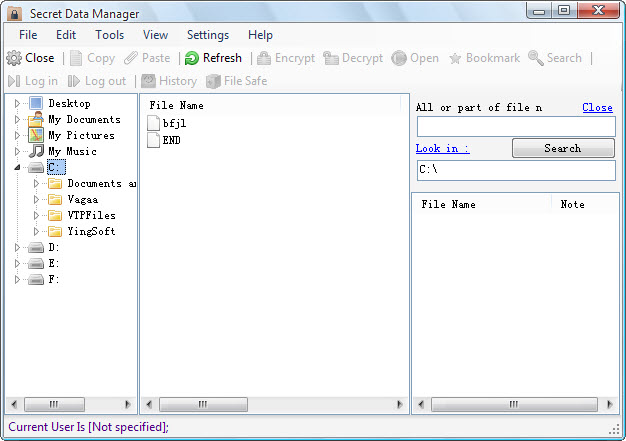Click the VTPFiles folder icon
626x441 pixels.
pyautogui.click(x=55, y=216)
